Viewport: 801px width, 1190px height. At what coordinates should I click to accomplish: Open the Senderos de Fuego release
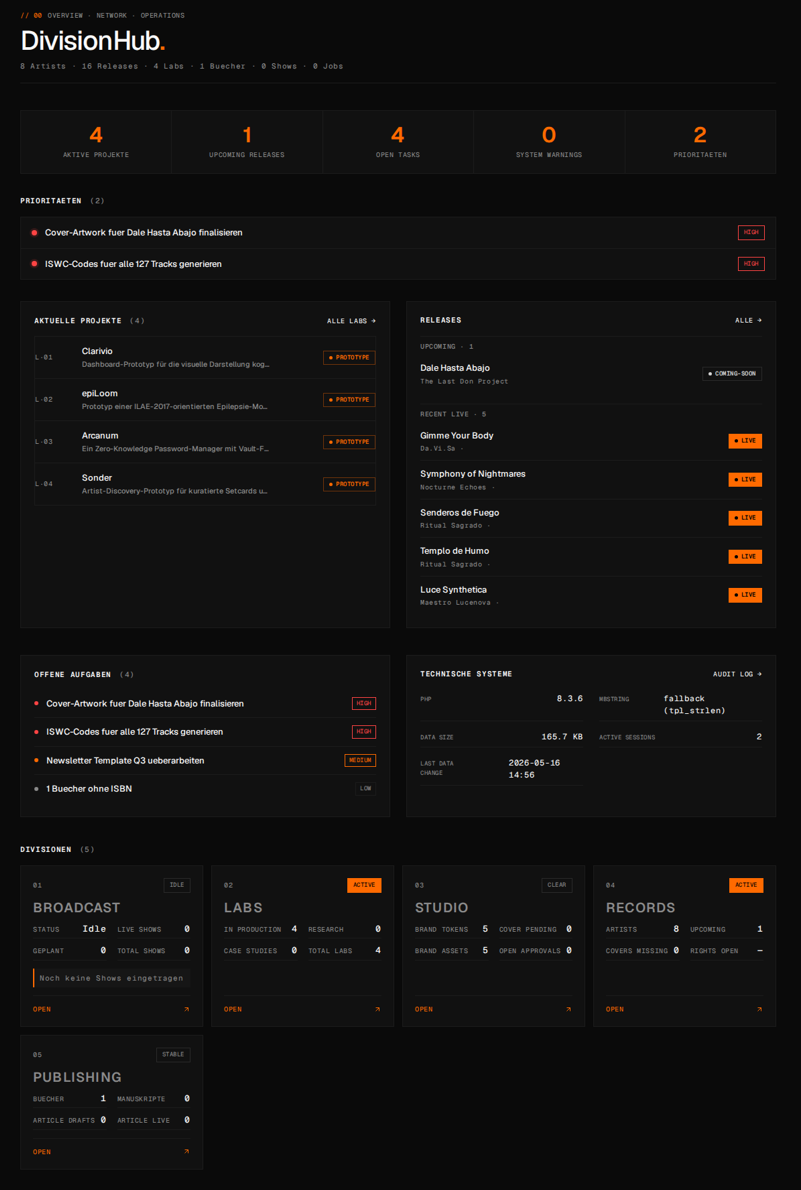click(x=591, y=518)
